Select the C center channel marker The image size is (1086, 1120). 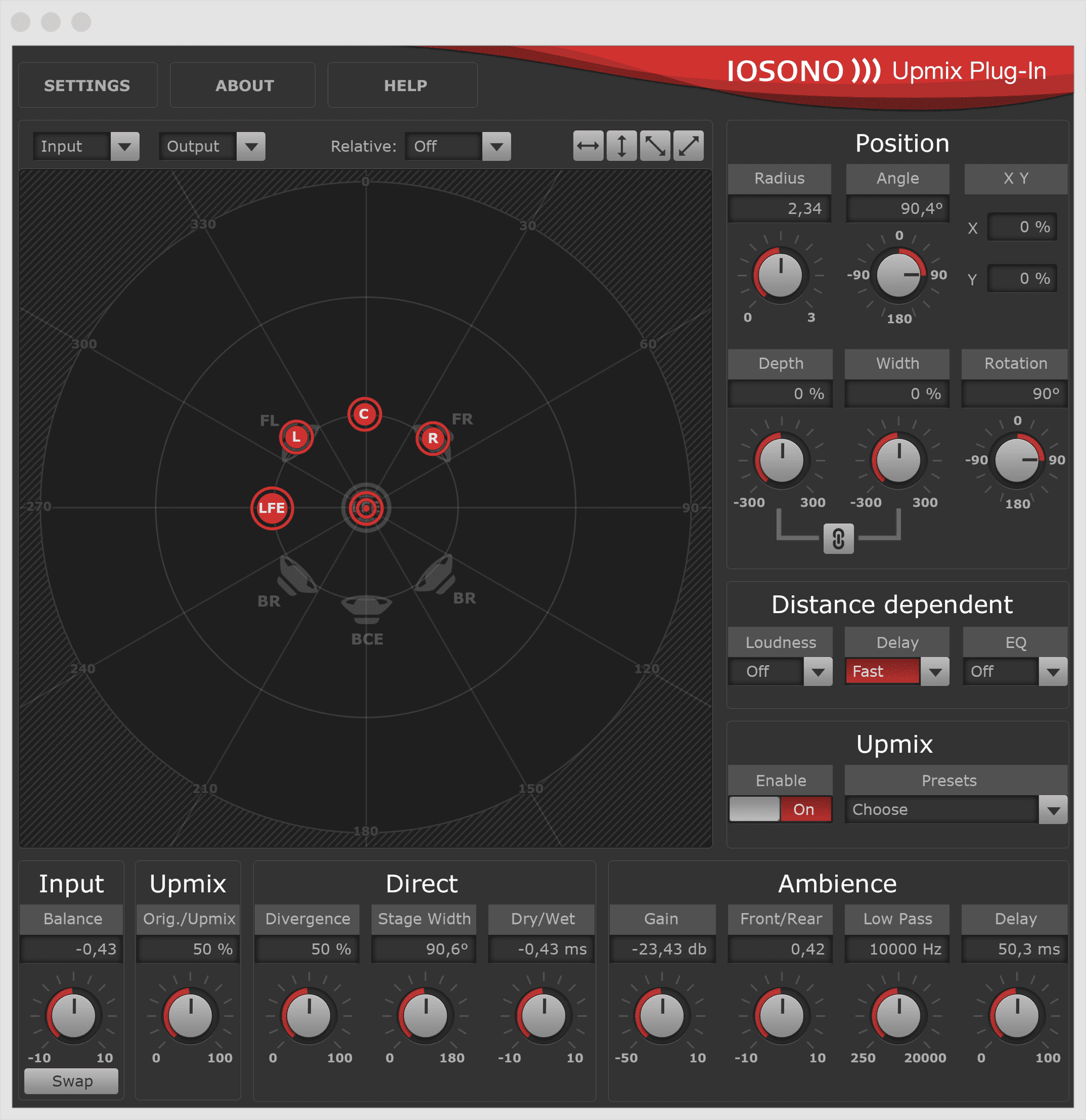tap(364, 414)
